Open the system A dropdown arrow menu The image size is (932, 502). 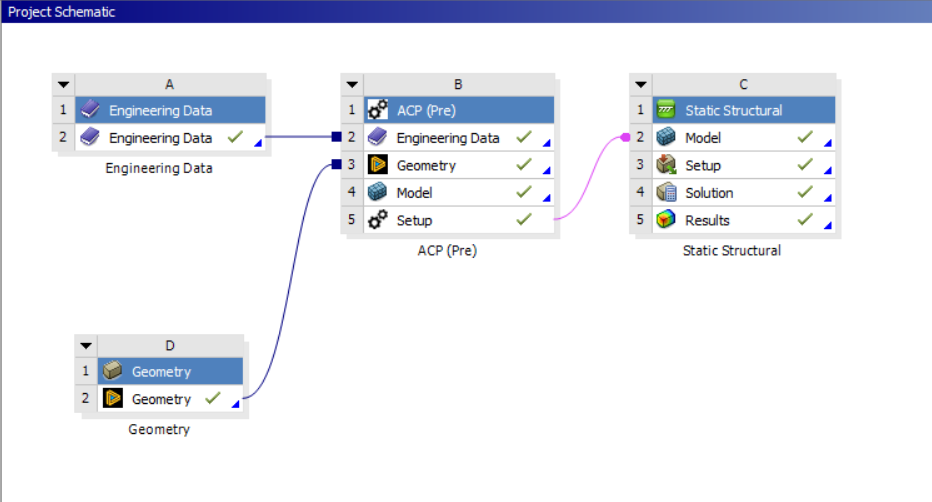pos(63,85)
